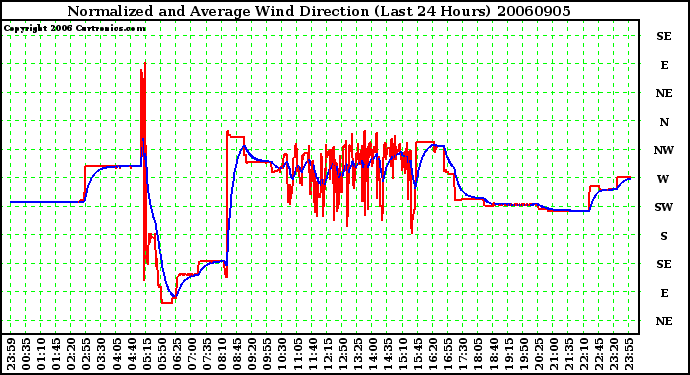Click the '01:45' time label

point(56,354)
